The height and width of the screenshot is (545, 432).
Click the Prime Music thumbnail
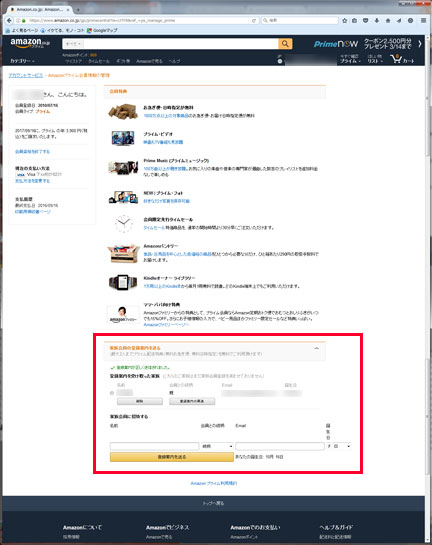[x=123, y=168]
